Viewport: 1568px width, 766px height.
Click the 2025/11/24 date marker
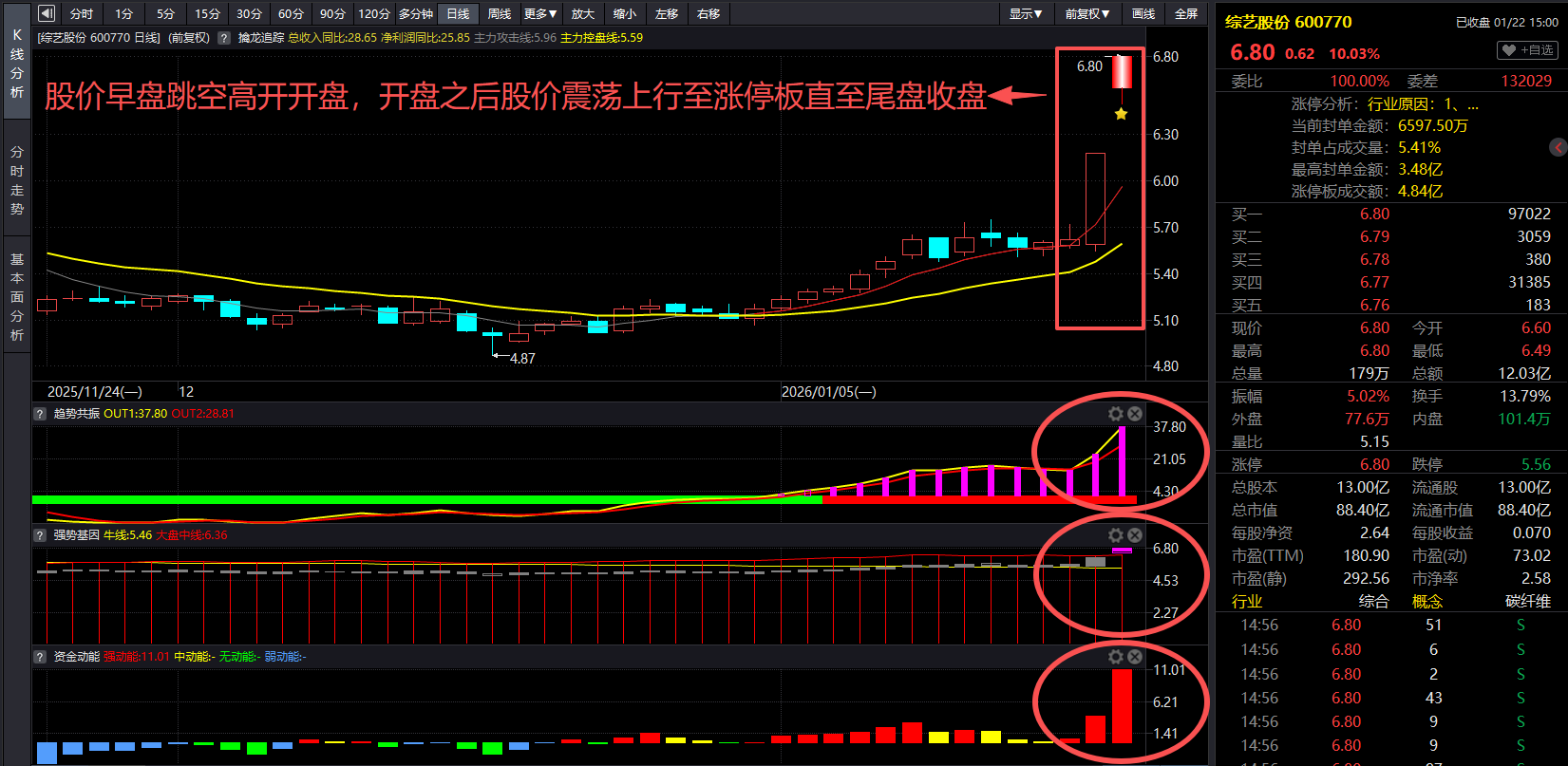coord(94,391)
